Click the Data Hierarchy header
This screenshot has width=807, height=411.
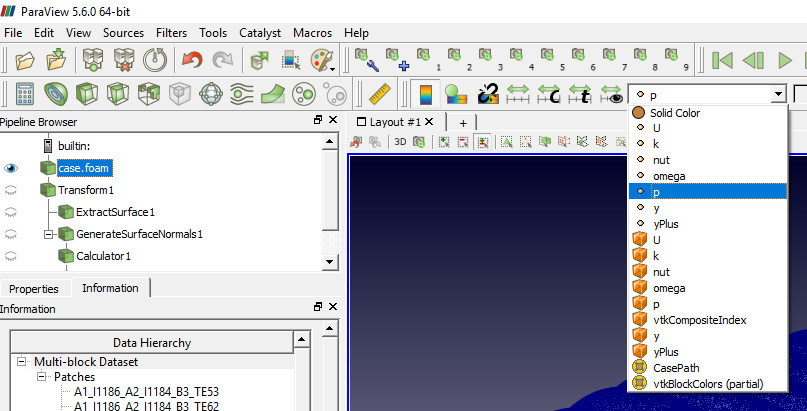(x=152, y=343)
